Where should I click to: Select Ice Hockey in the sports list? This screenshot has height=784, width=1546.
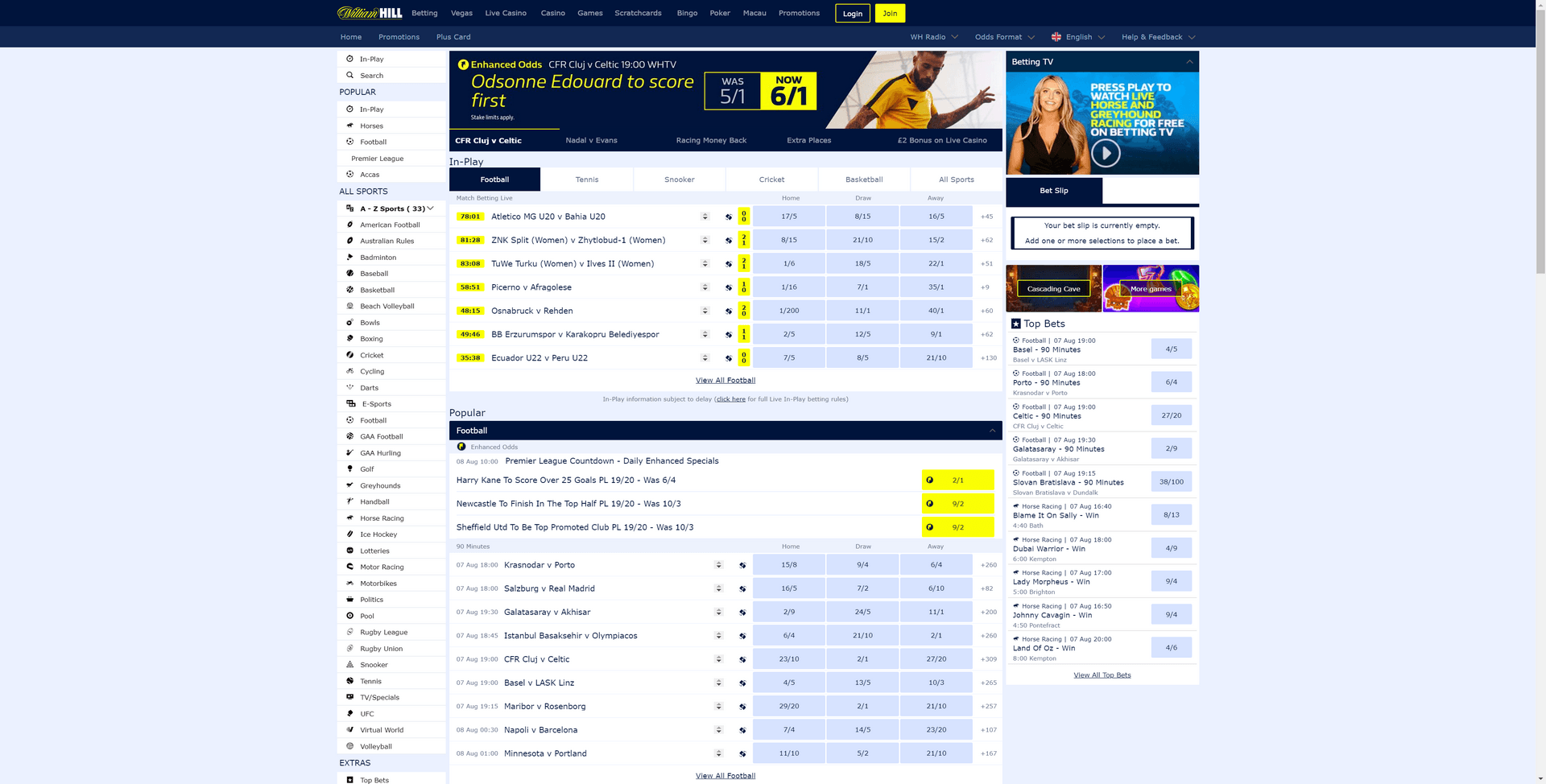(x=391, y=534)
